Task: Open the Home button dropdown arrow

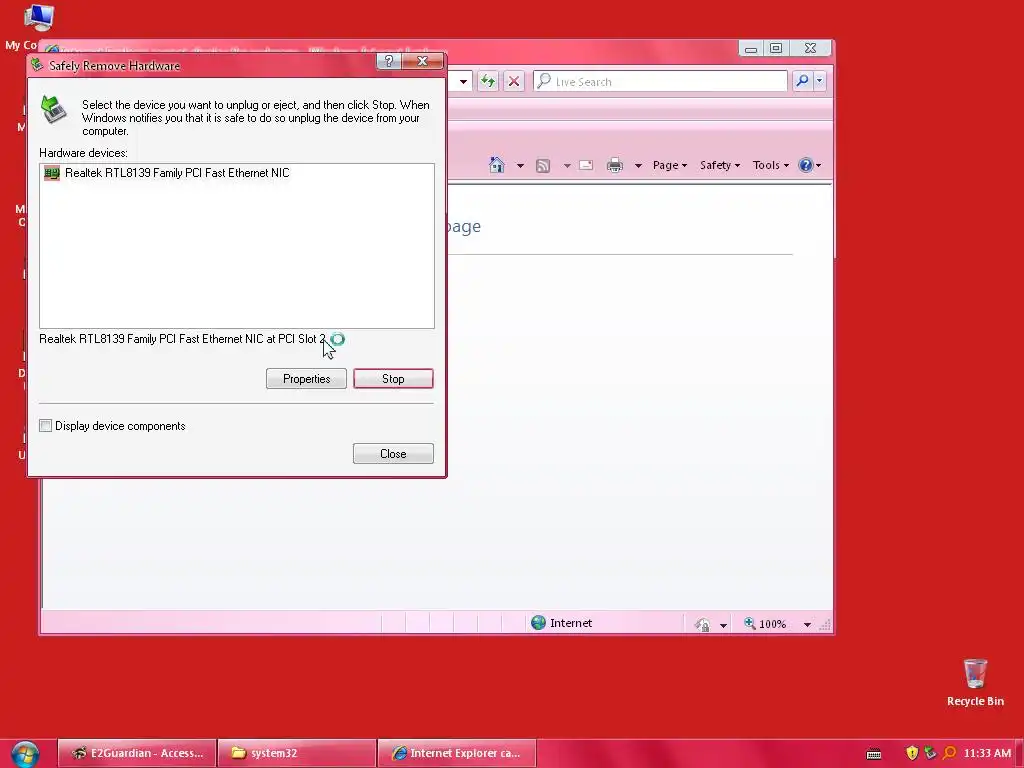Action: 520,166
